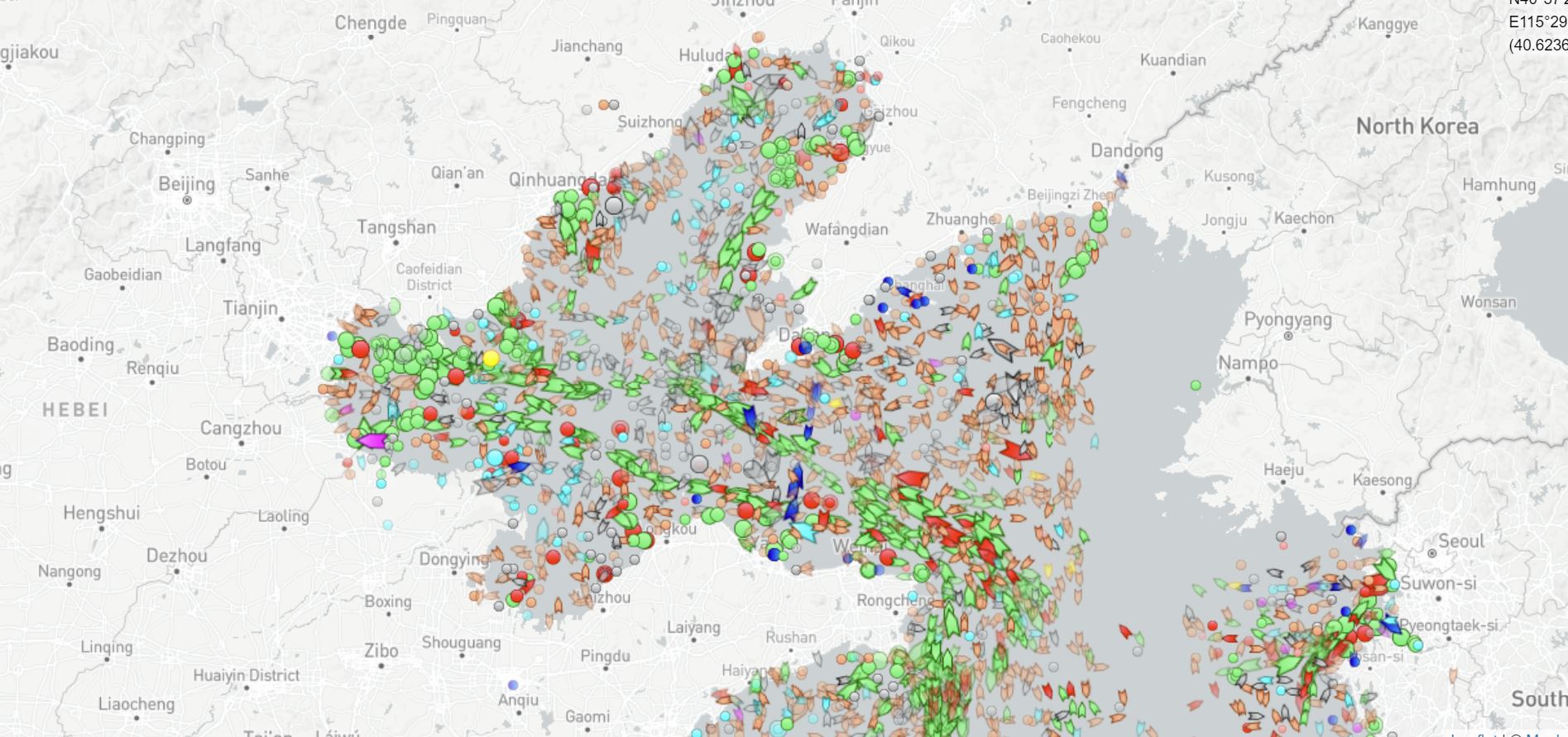
Task: Select the large green circle southeast of Beijingzi Zhen
Action: pos(1099,221)
